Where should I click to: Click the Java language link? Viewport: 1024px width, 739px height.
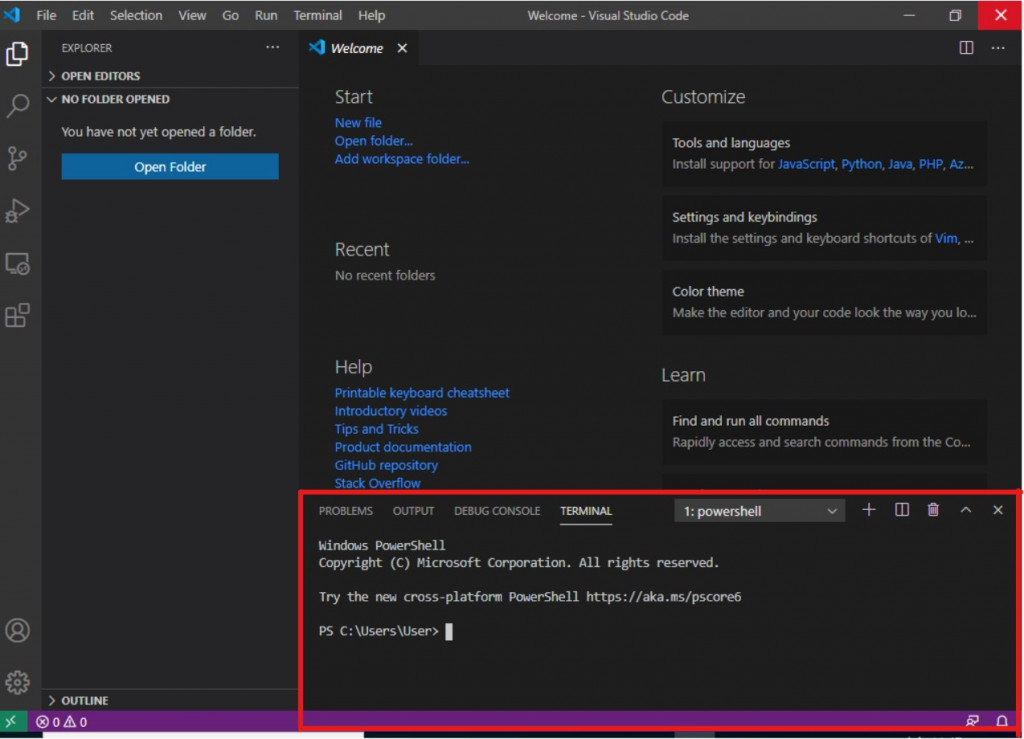click(900, 165)
